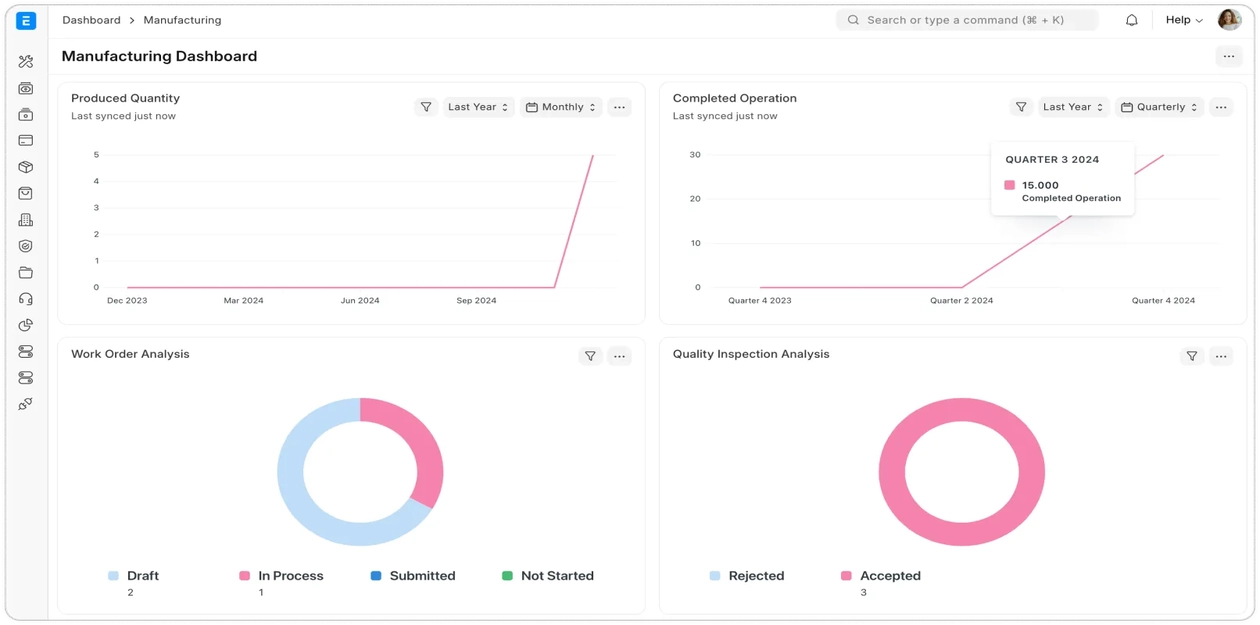Click the blue app logo in sidebar
1260x625 pixels.
26,21
